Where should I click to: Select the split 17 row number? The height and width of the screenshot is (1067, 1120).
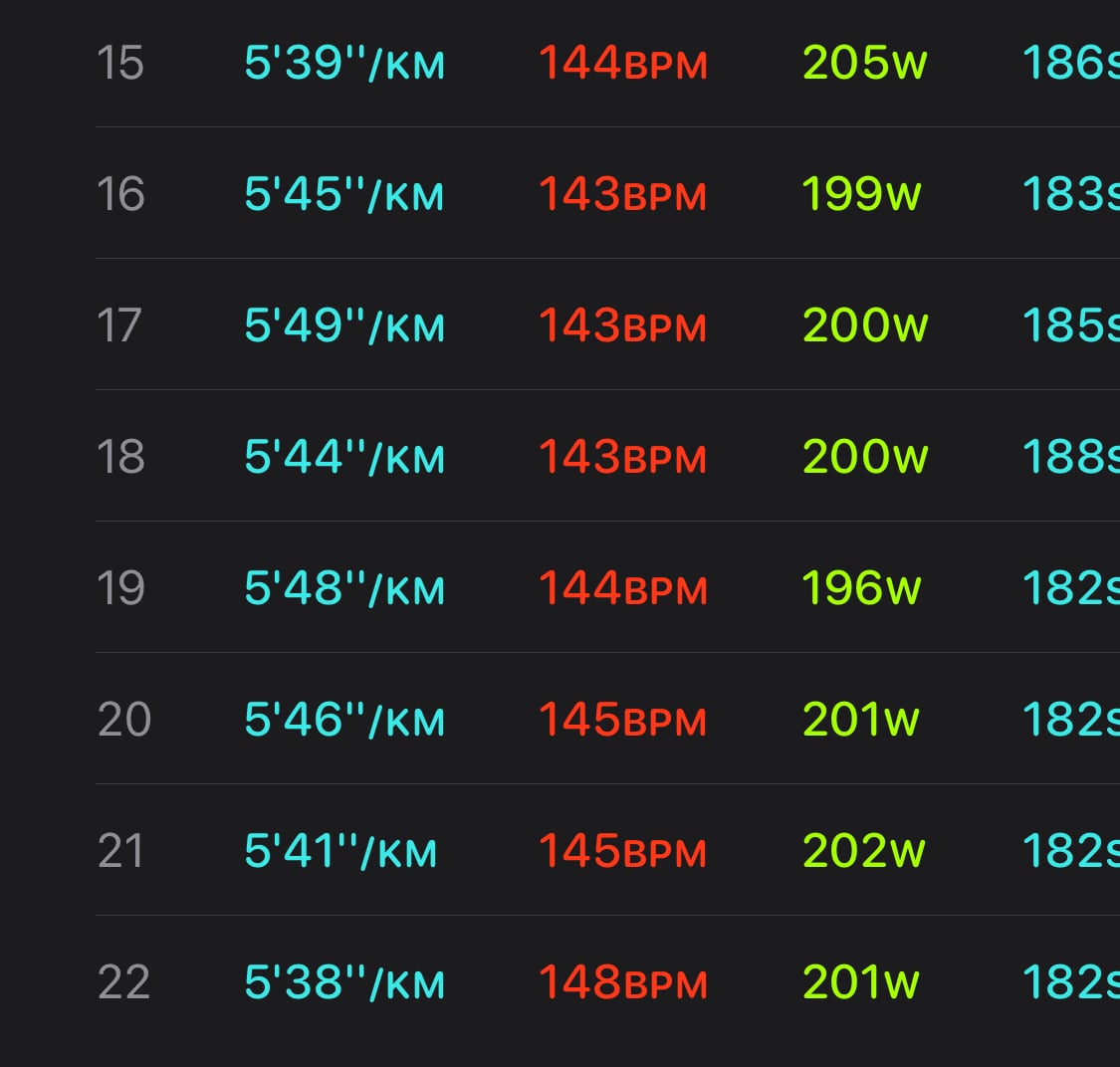point(118,325)
